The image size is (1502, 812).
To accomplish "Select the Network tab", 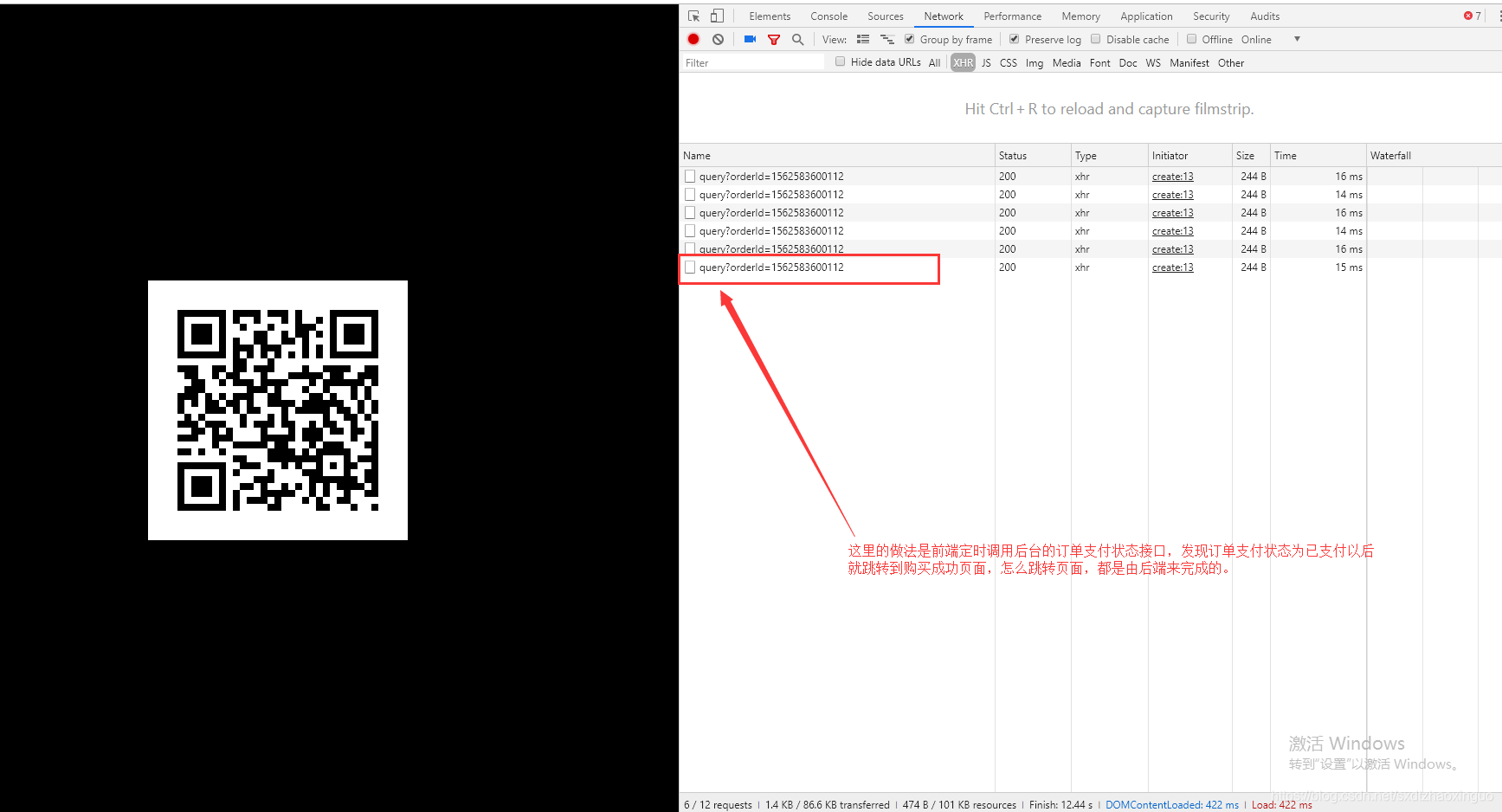I will pyautogui.click(x=944, y=16).
